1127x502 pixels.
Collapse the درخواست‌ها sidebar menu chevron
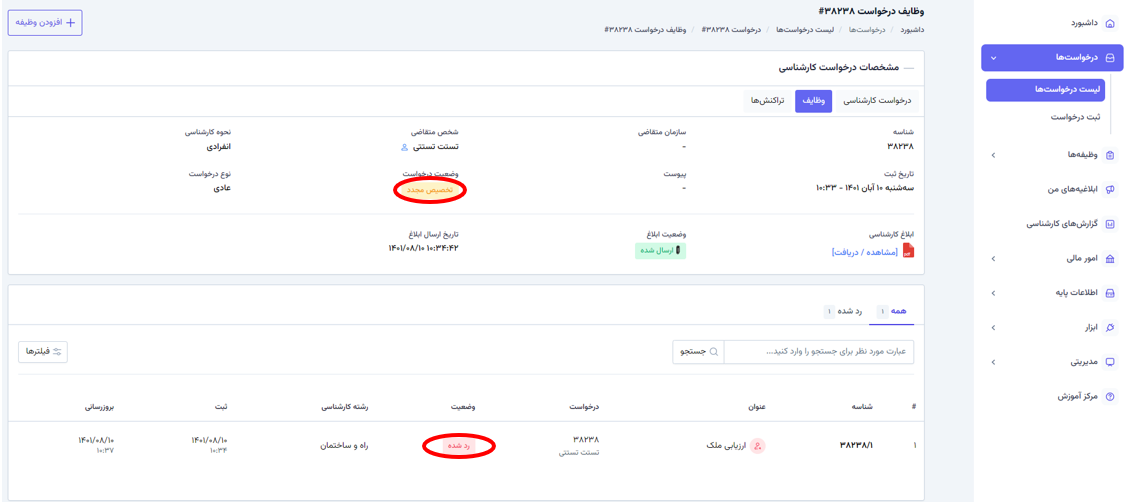(x=993, y=58)
